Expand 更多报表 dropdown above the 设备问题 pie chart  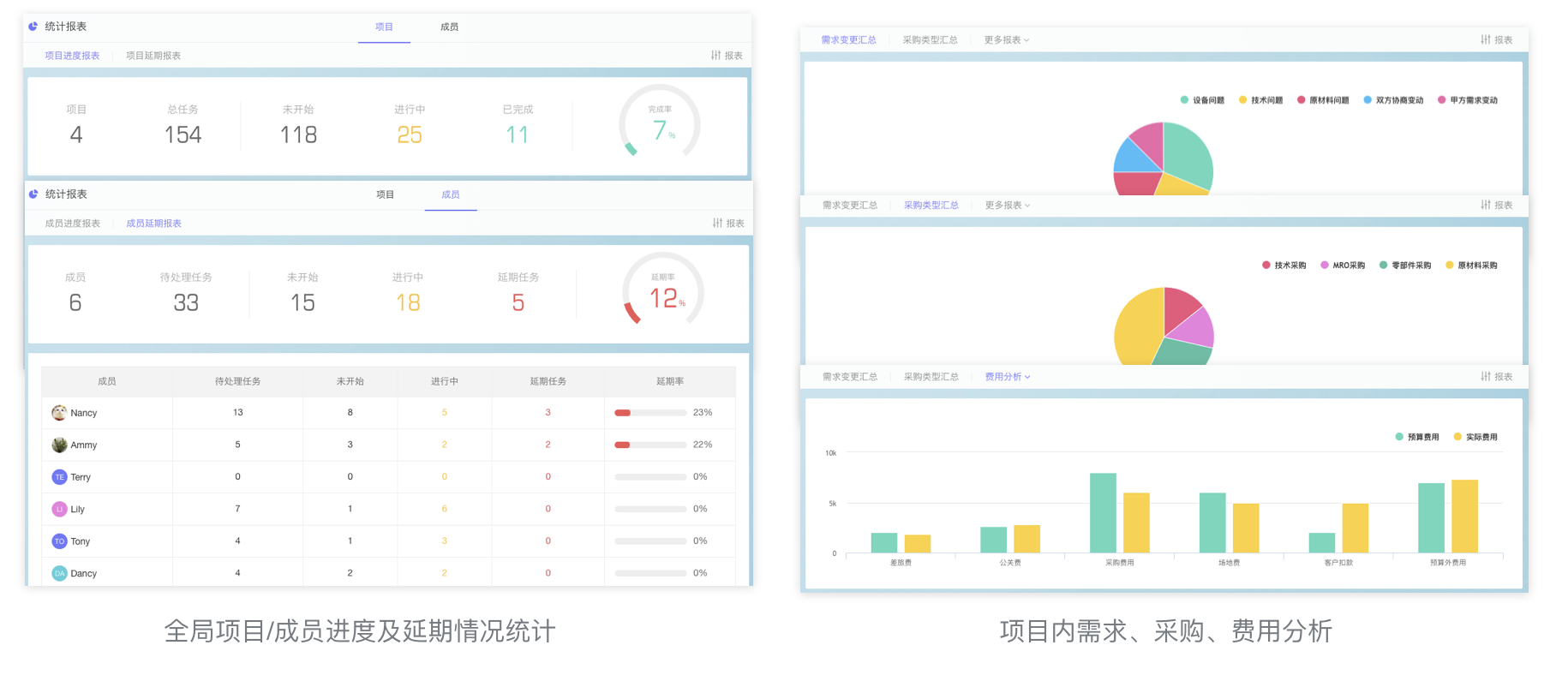click(1007, 40)
